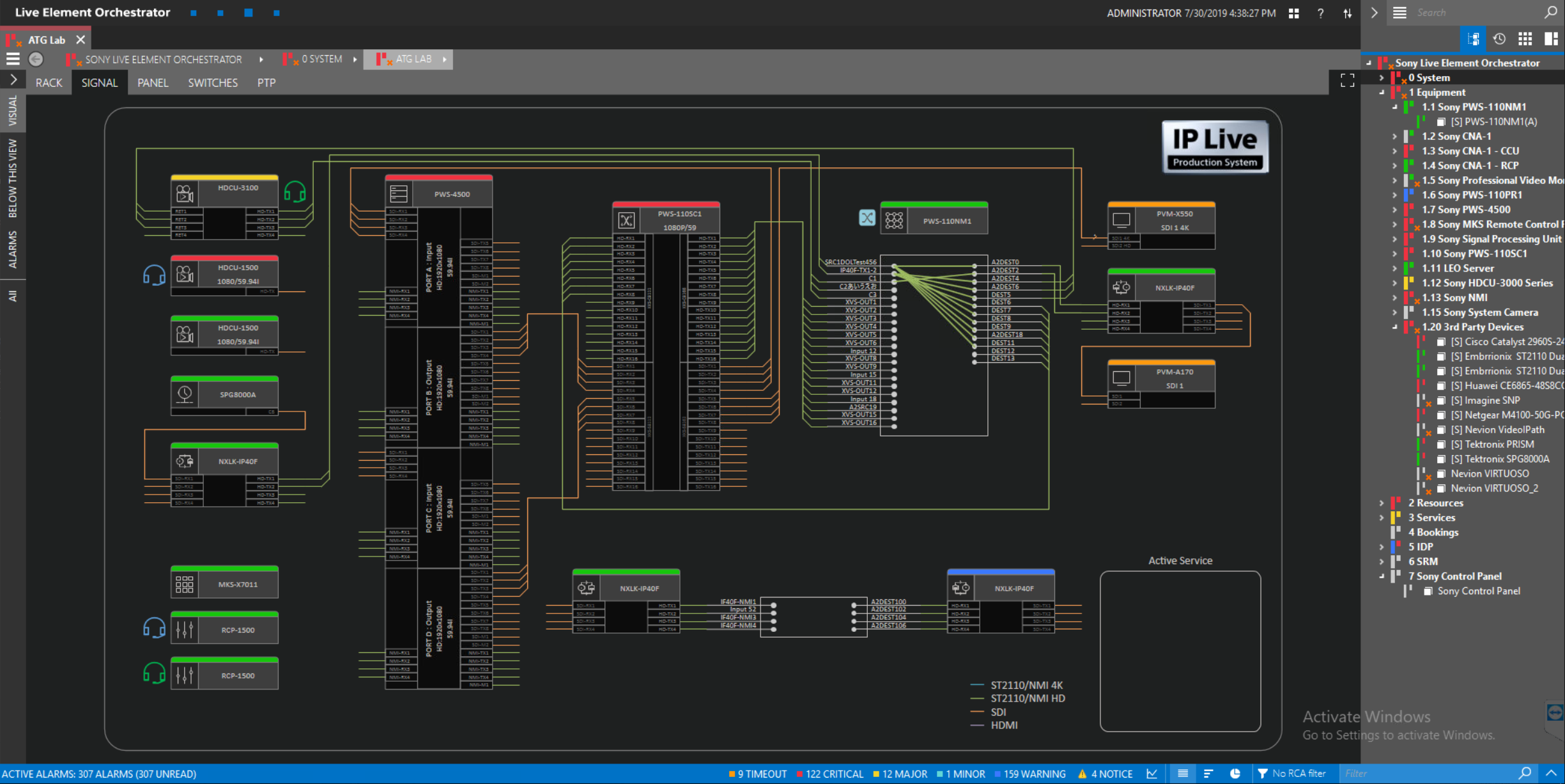Click the MKS-X7011 keypad icon
Image resolution: width=1565 pixels, height=784 pixels.
coord(185,584)
